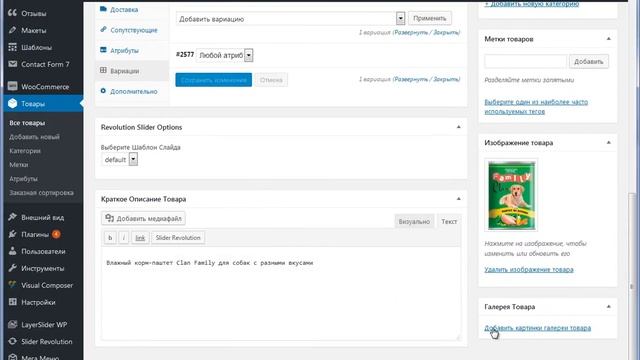640x360 pixels.
Task: Click the bold b editor button
Action: coord(110,238)
